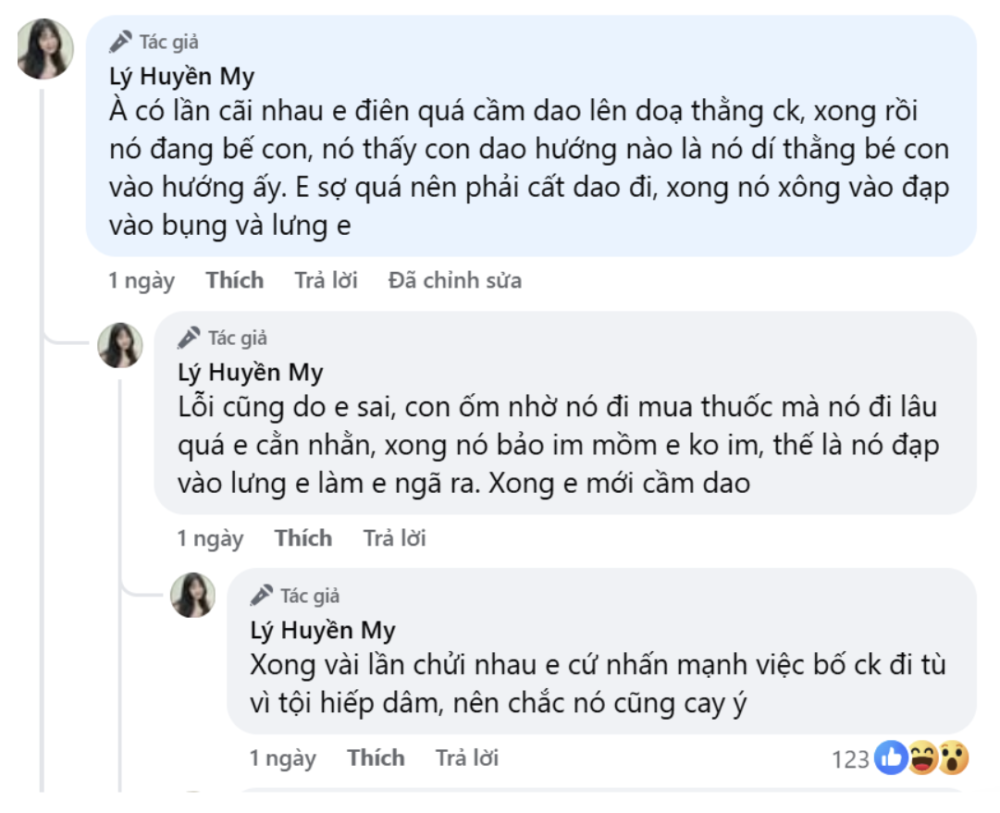
Task: Click the top comment's profile avatar
Action: [x=45, y=49]
